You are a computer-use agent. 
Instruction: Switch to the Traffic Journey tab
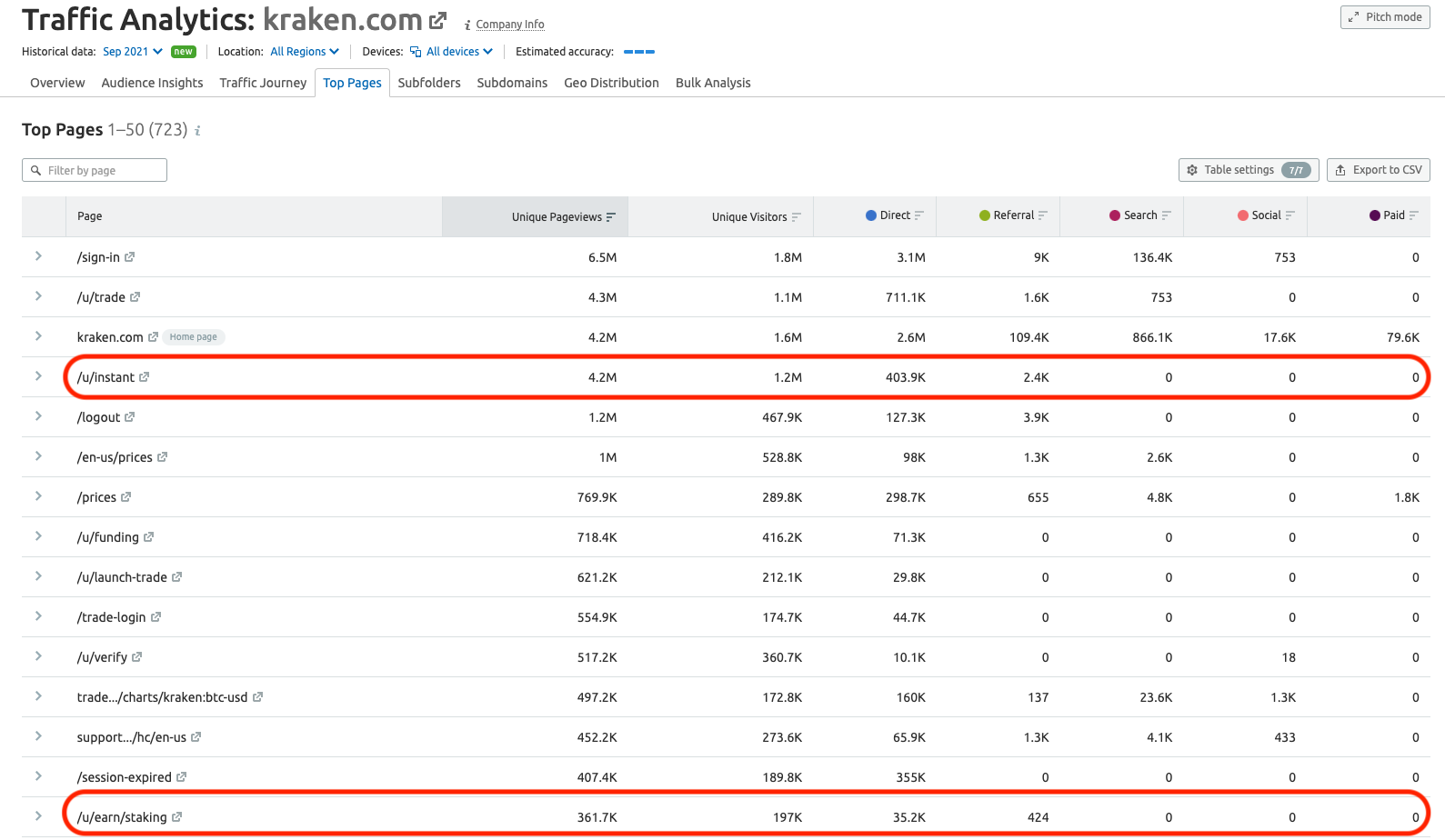point(263,83)
